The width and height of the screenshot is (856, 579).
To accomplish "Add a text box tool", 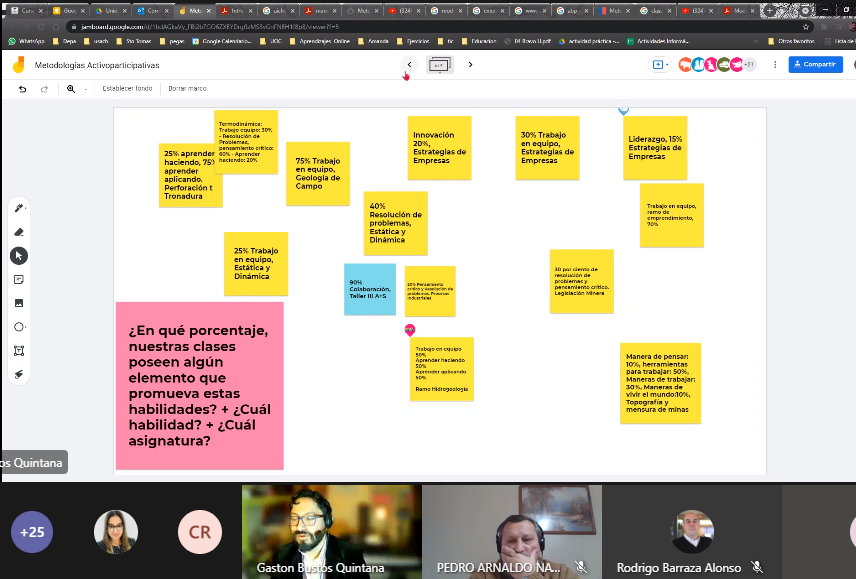I will pyautogui.click(x=19, y=350).
